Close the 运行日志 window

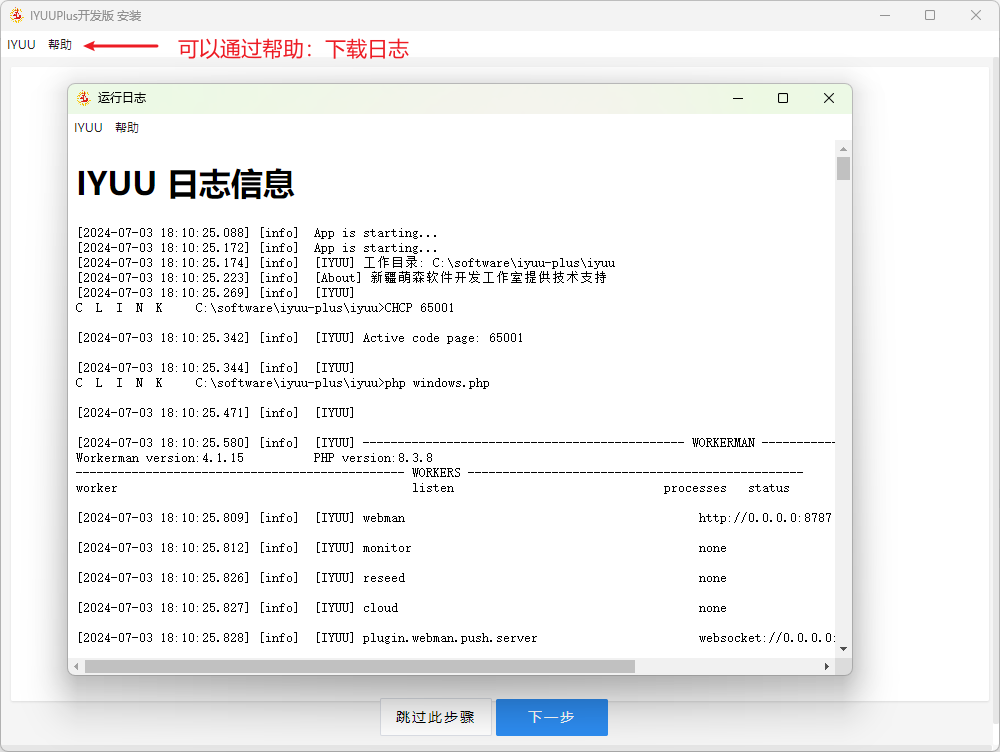point(828,98)
